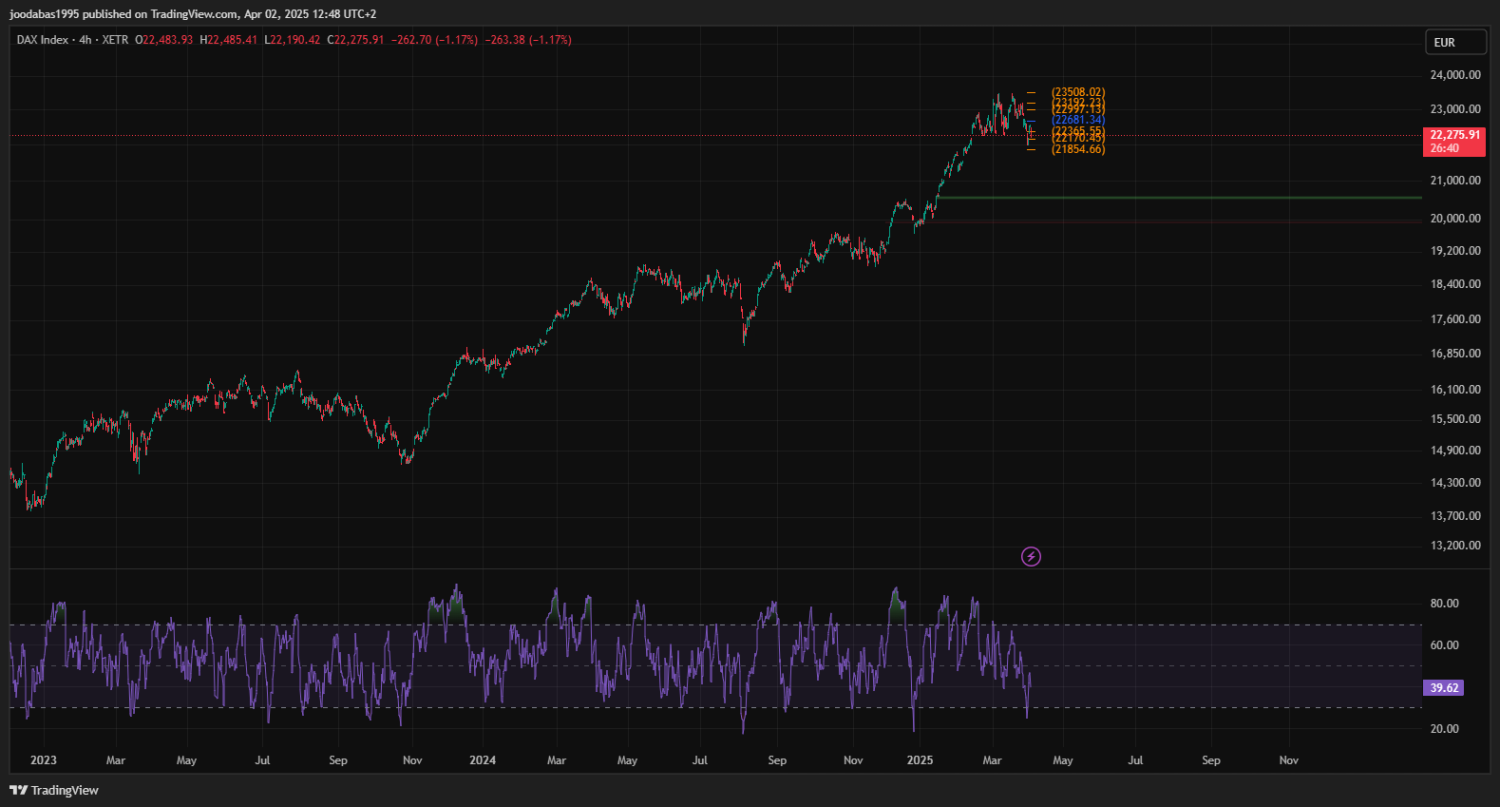Click the 2025 label on time axis

[x=918, y=761]
